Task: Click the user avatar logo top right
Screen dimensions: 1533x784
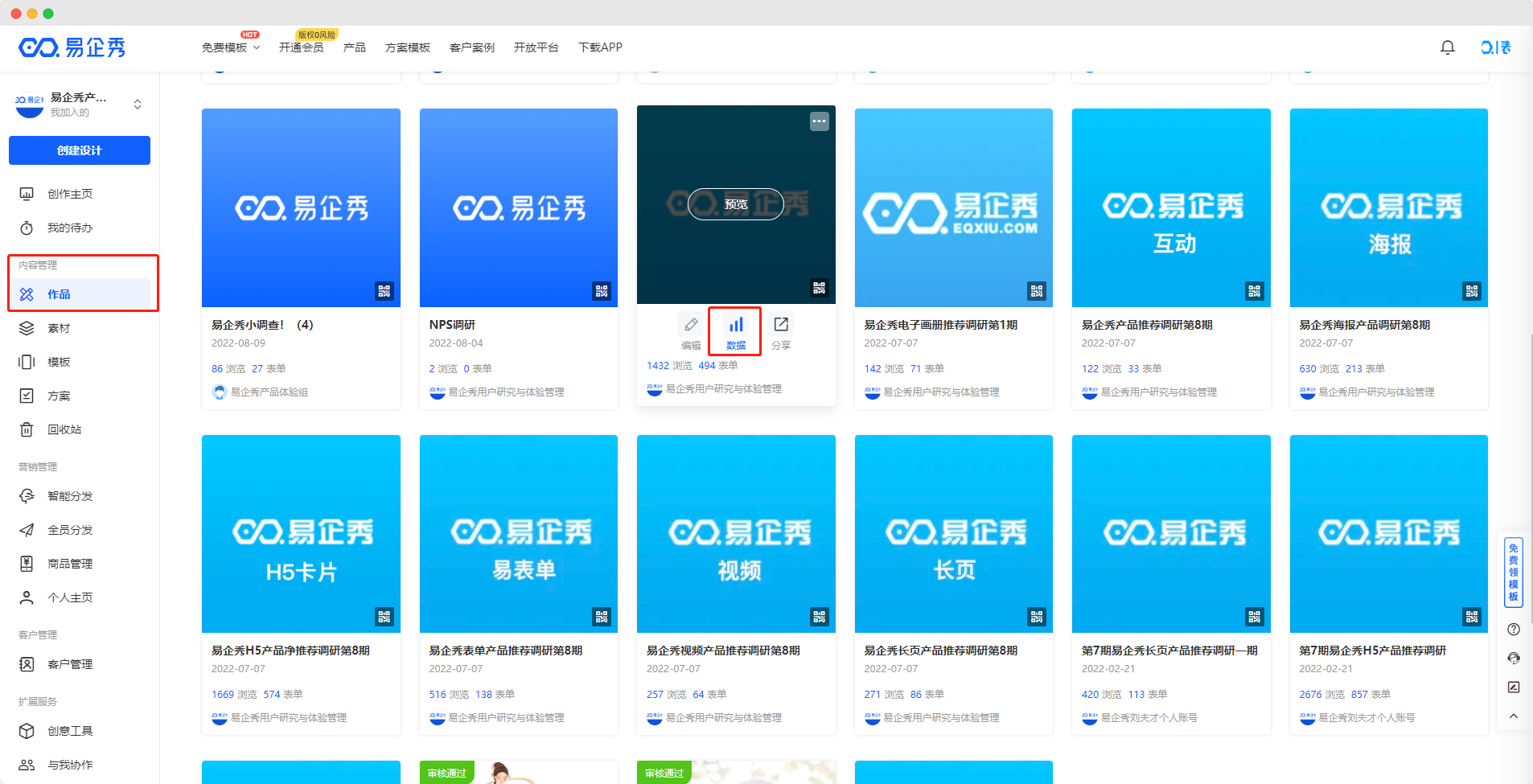Action: [x=1496, y=47]
